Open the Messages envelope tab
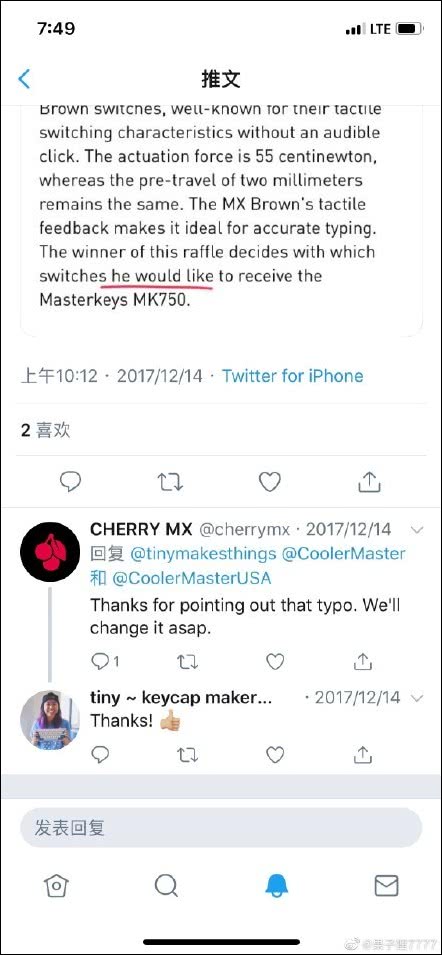The width and height of the screenshot is (442, 955). coord(386,886)
